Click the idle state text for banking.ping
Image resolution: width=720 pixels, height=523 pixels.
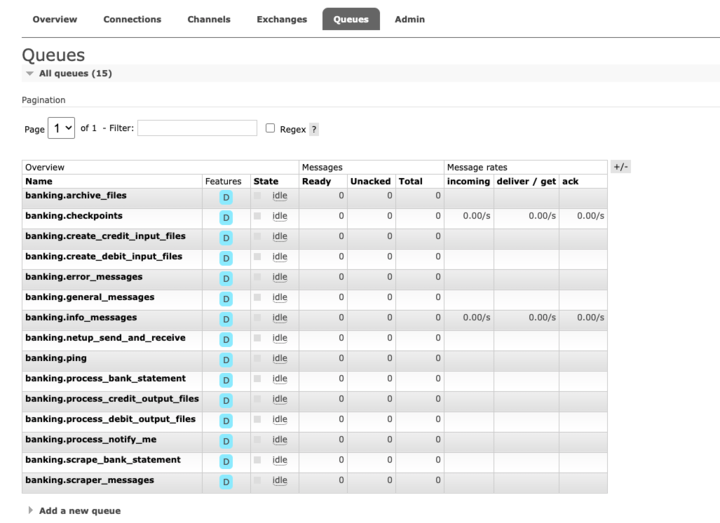[280, 358]
